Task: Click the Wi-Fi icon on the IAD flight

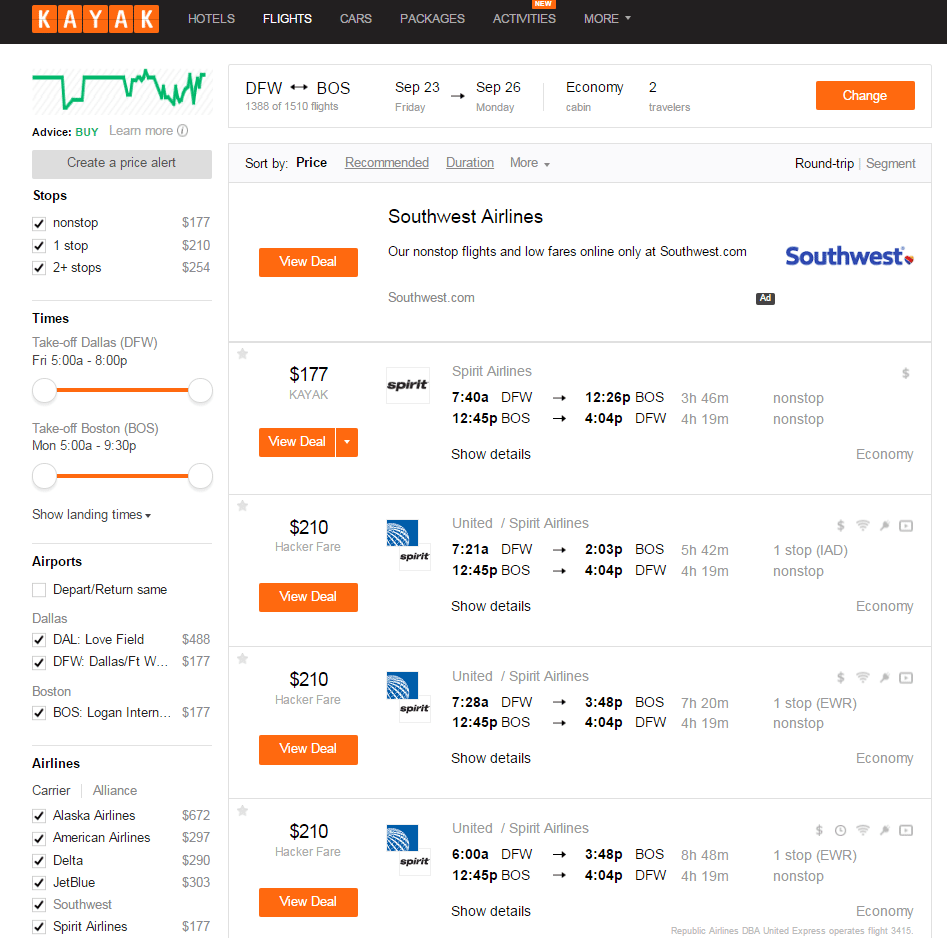Action: (x=862, y=525)
